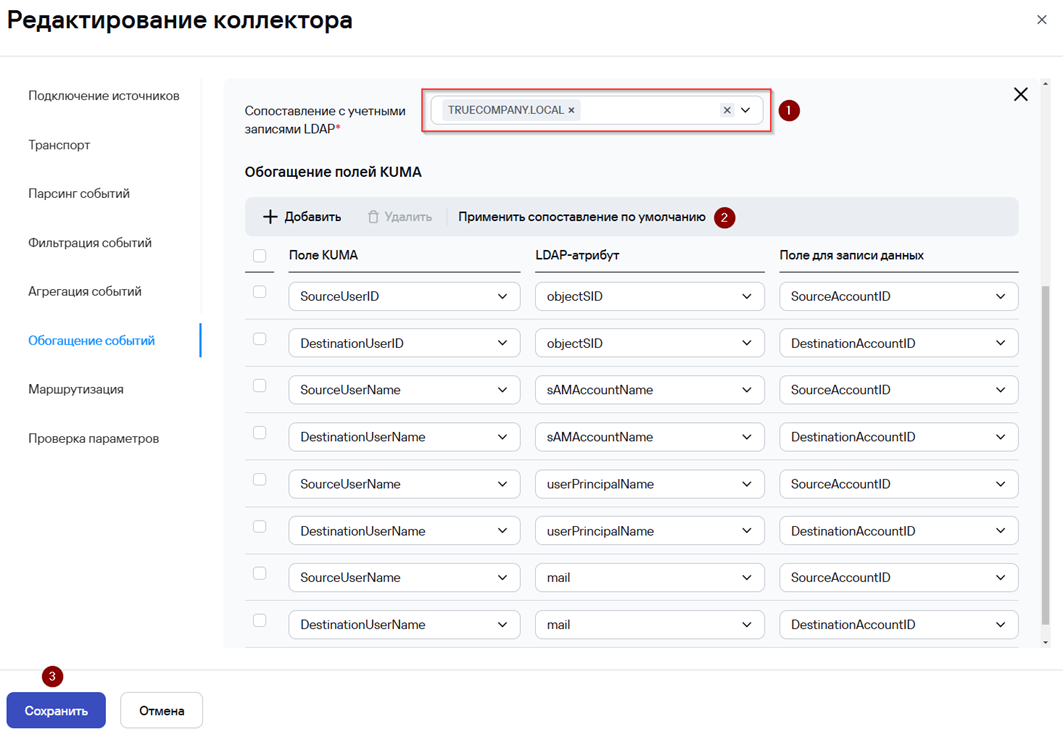Expand the last row's DestinationAccountID dropdown
The height and width of the screenshot is (737, 1063).
click(898, 624)
